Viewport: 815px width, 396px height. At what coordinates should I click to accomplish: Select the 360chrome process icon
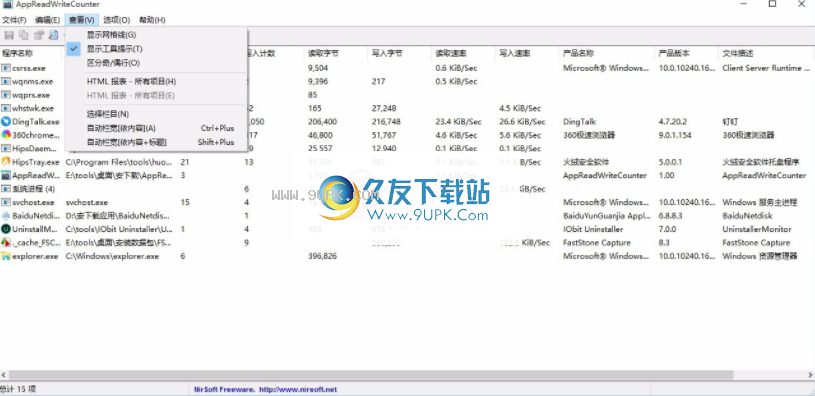[6, 135]
